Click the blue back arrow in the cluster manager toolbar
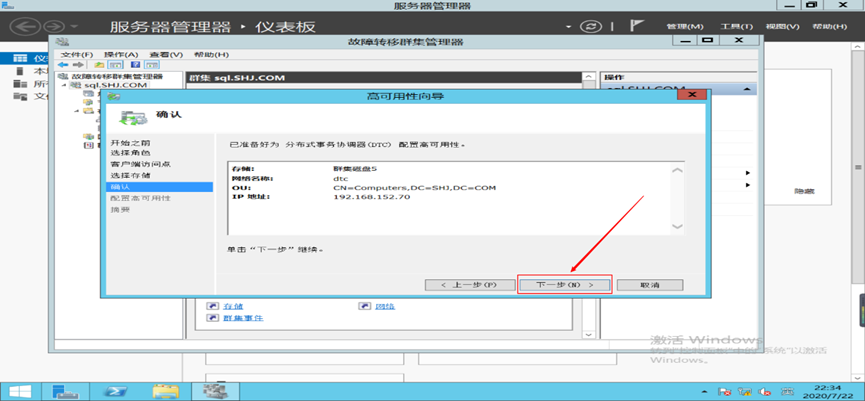Viewport: 865px width, 401px height. click(x=63, y=65)
